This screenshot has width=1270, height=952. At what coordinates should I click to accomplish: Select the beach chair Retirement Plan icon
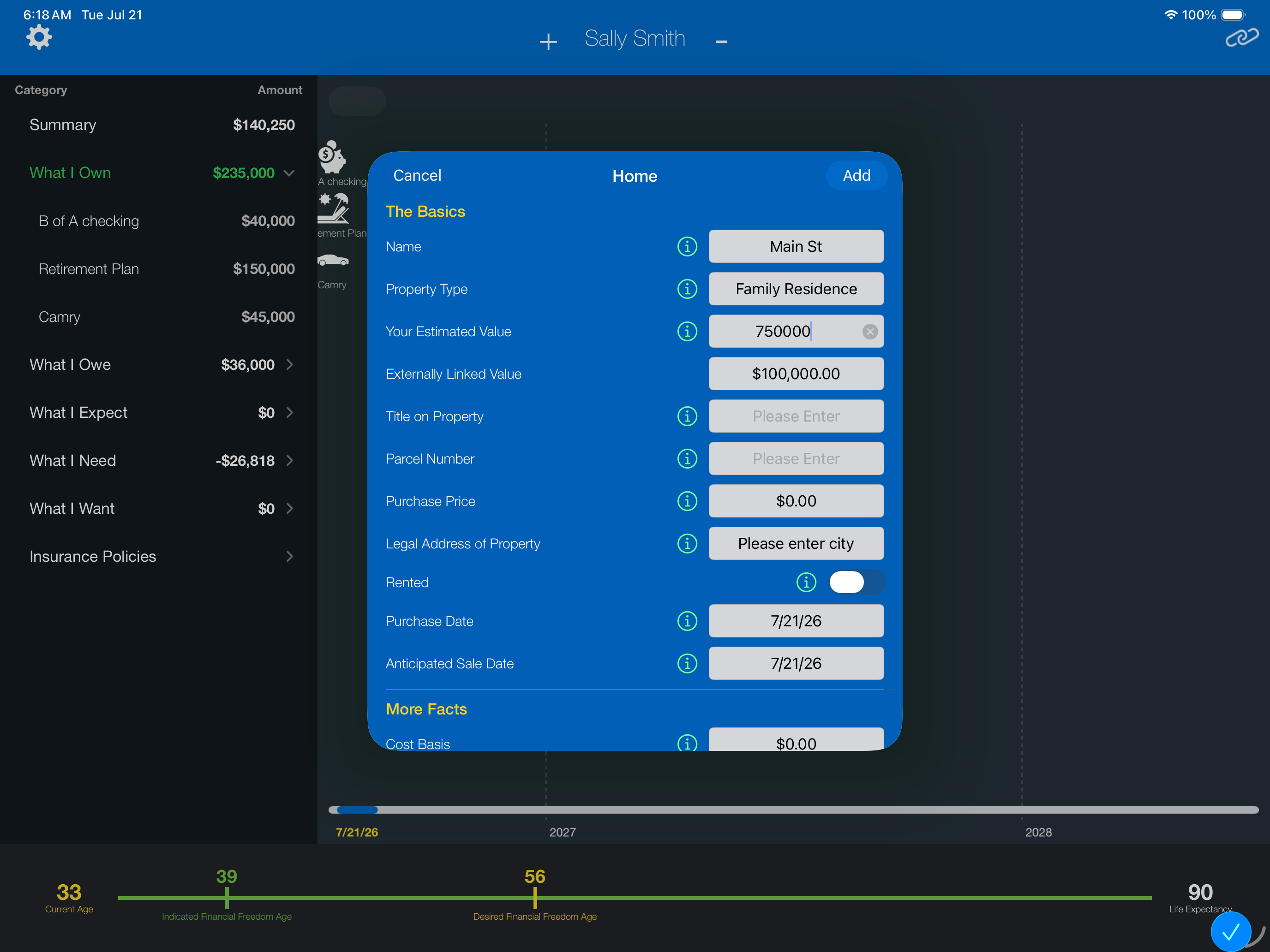(333, 208)
